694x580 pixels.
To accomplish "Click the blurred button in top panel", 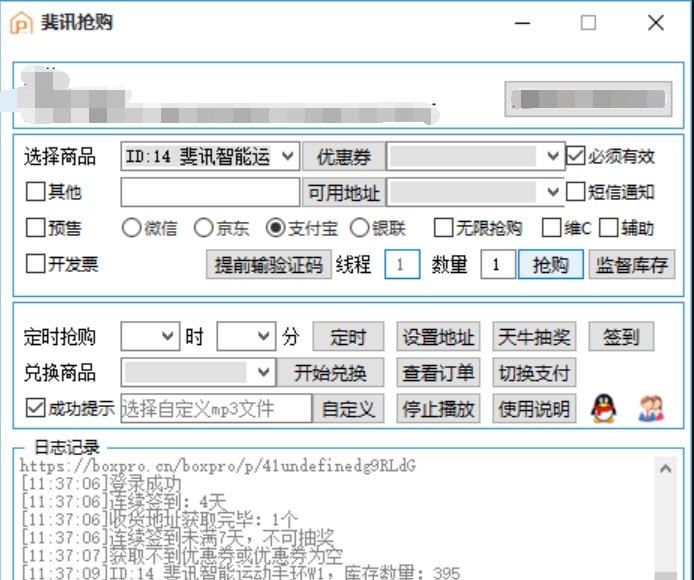I will tap(588, 99).
